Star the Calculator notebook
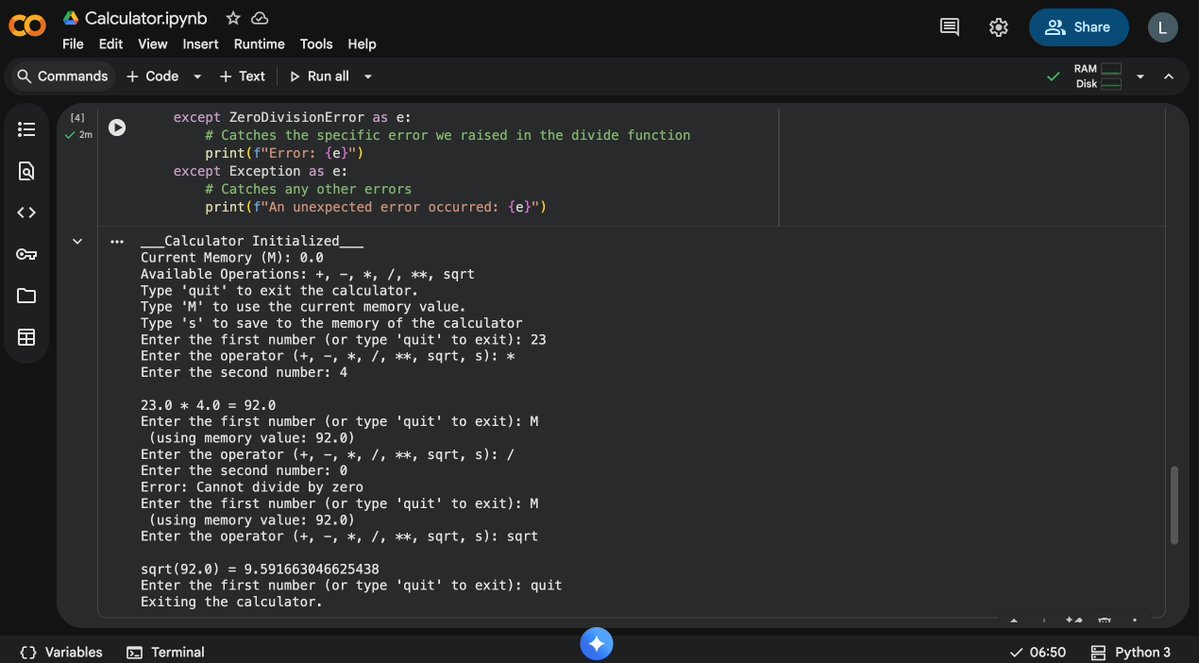This screenshot has height=663, width=1199. click(x=231, y=17)
